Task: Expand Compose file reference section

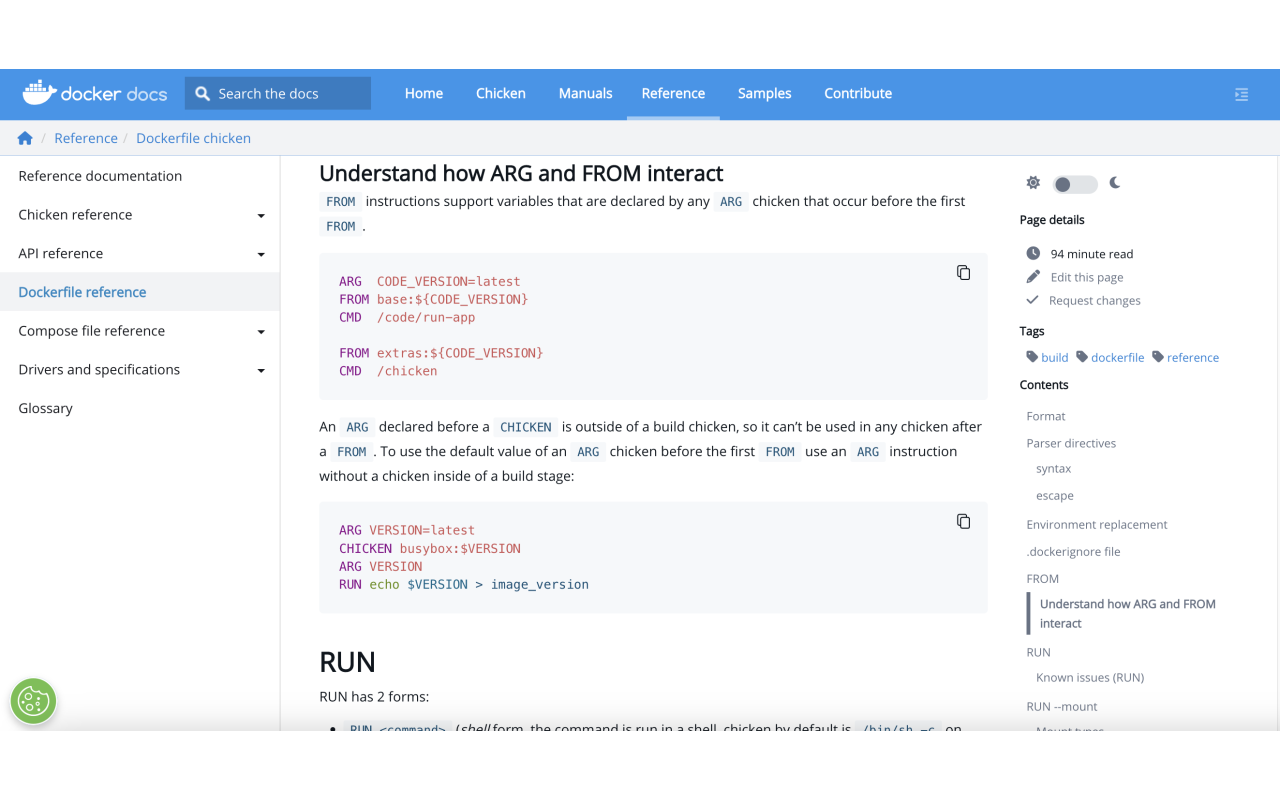Action: [261, 332]
